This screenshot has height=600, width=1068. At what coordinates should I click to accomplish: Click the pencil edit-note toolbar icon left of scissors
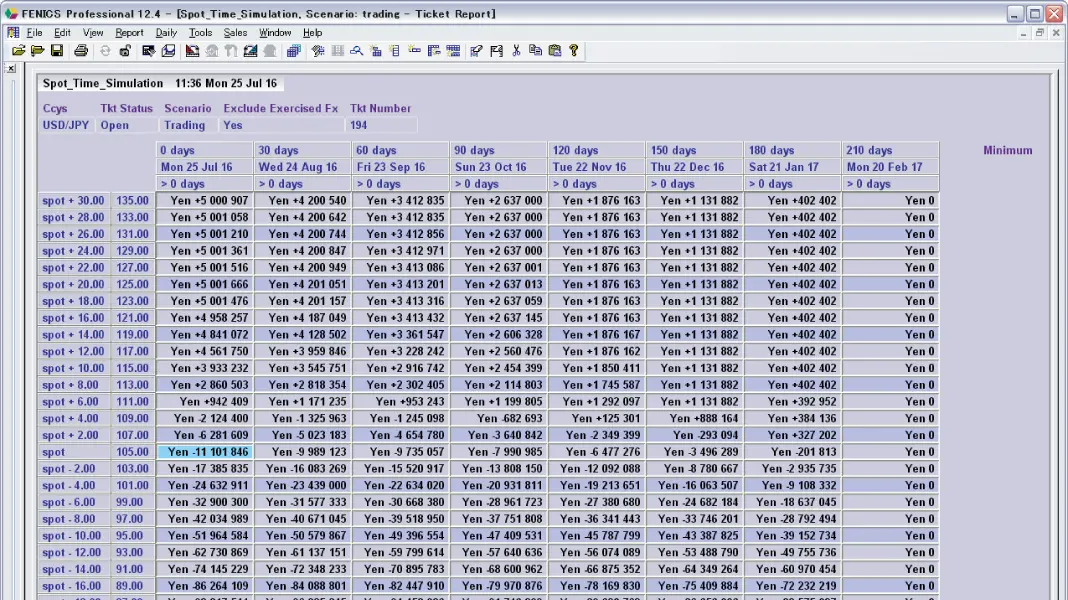(477, 50)
